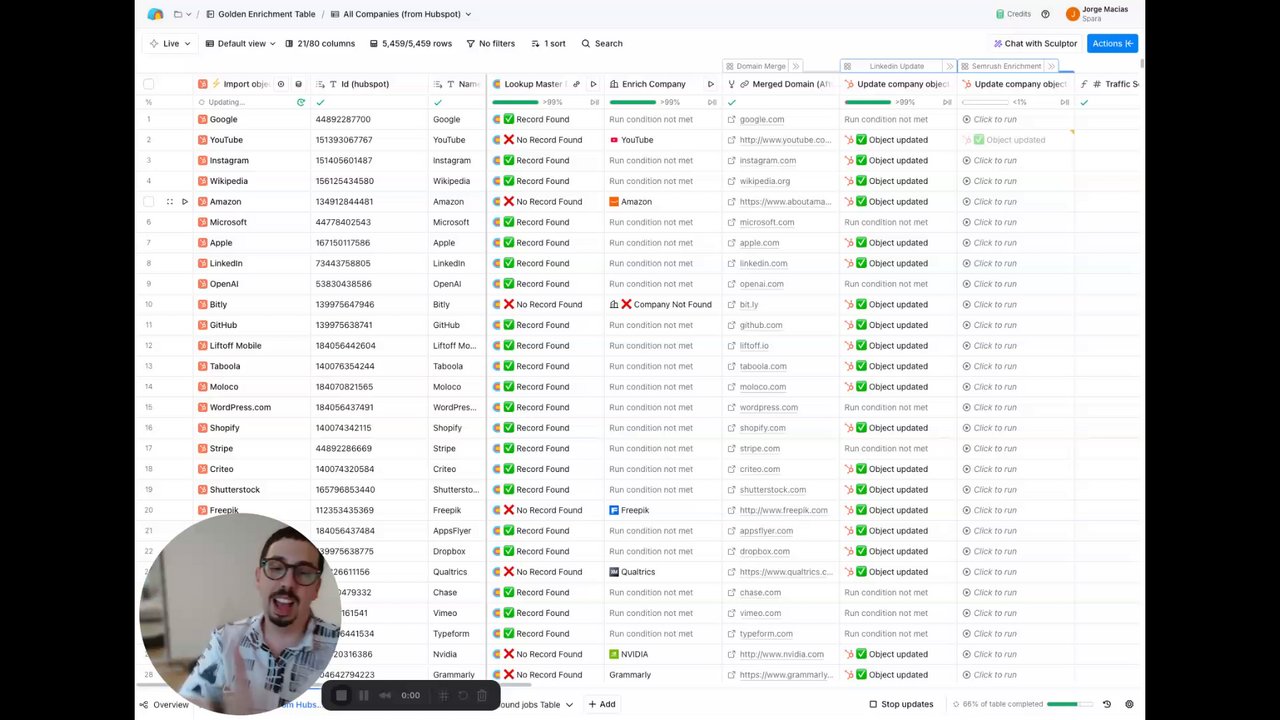Open the google.com domain link
1280x720 pixels.
coord(762,120)
